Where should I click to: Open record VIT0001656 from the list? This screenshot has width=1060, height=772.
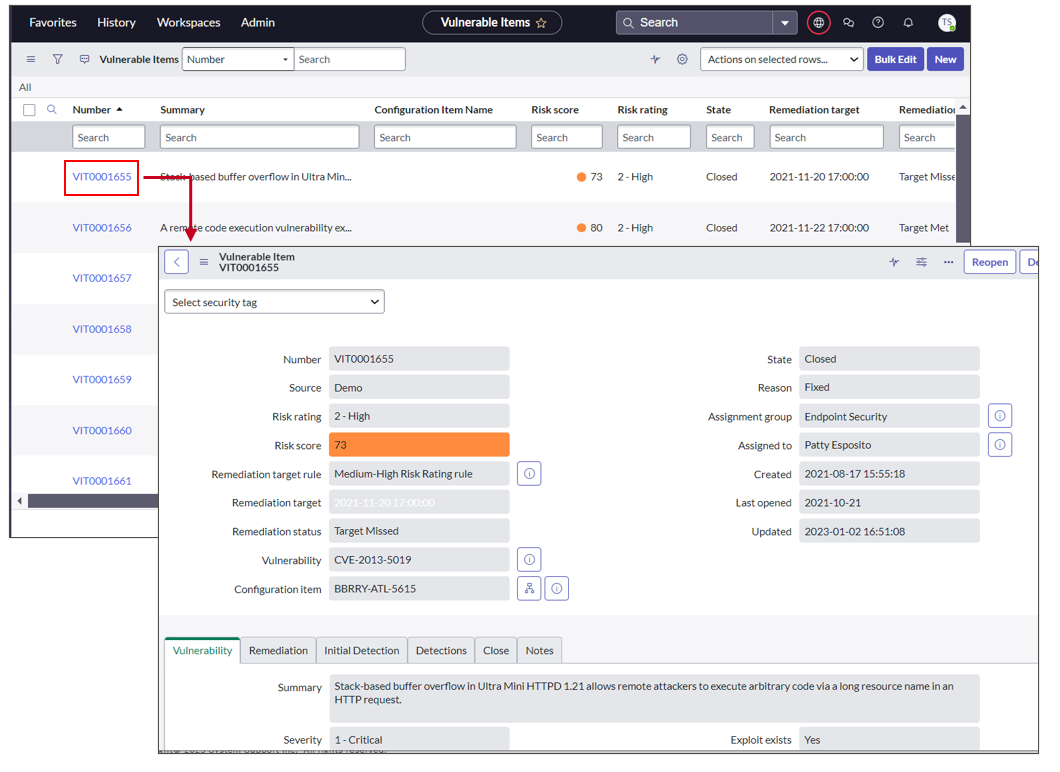coord(101,227)
